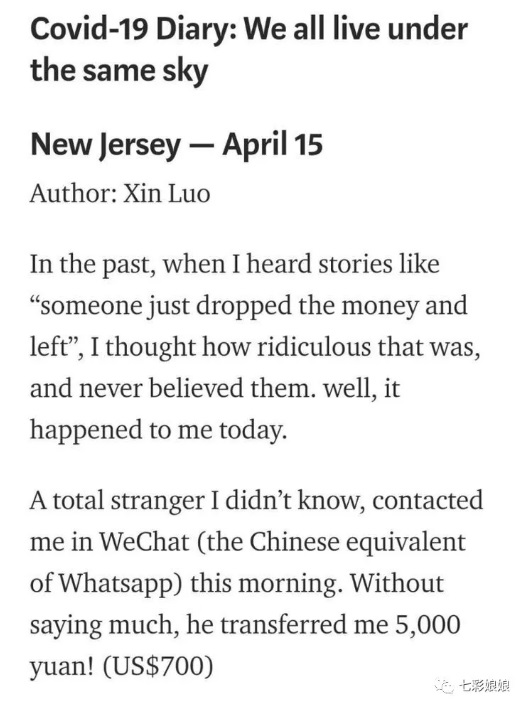
Task: Click 'A total stranger' at paragraph start
Action: [x=117, y=501]
